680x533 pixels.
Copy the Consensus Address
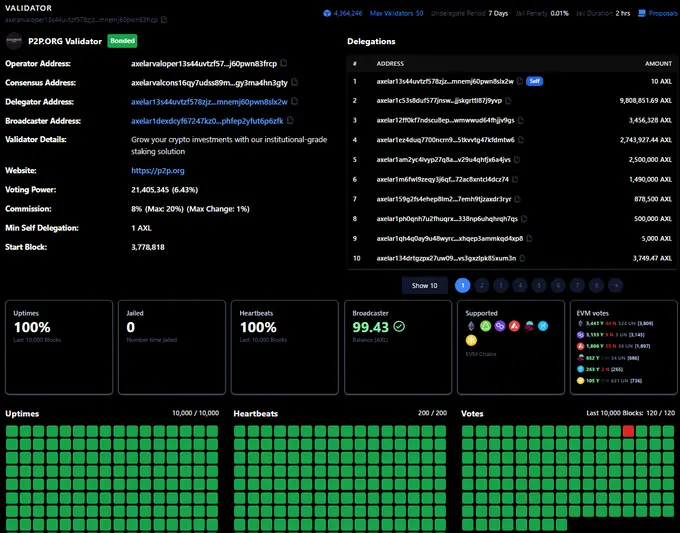(295, 82)
